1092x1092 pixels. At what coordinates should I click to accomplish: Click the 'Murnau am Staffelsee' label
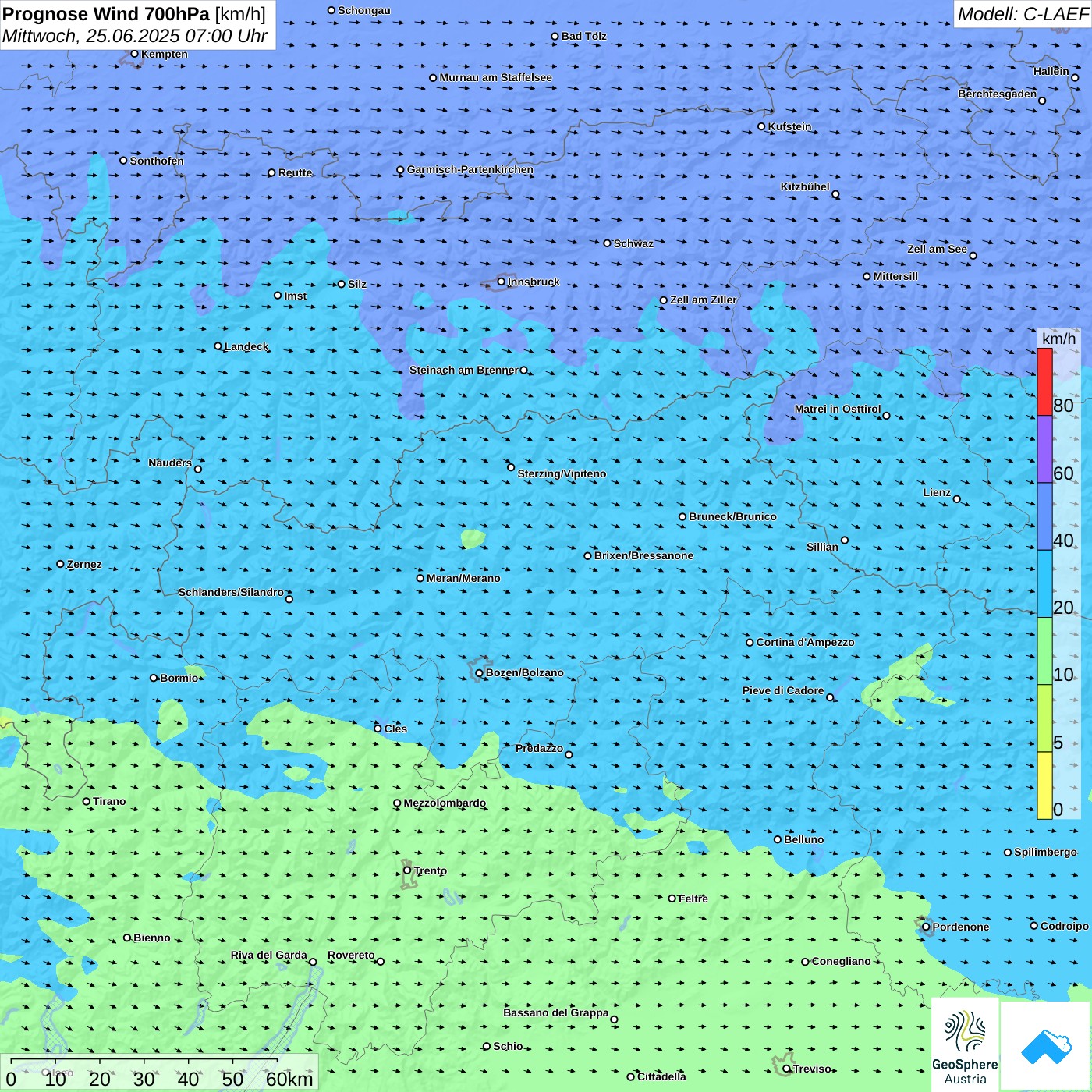point(496,77)
